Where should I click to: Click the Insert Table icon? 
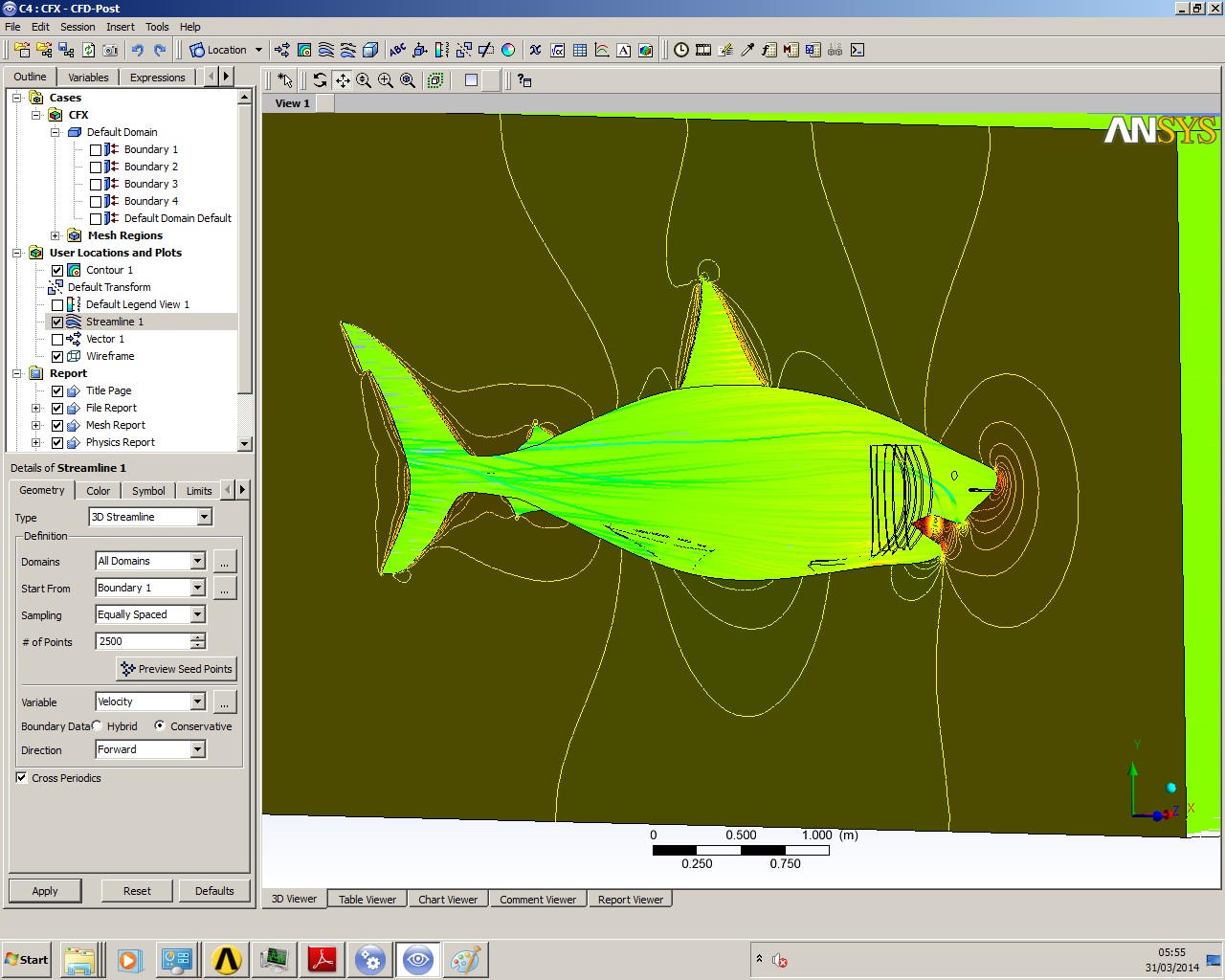580,50
